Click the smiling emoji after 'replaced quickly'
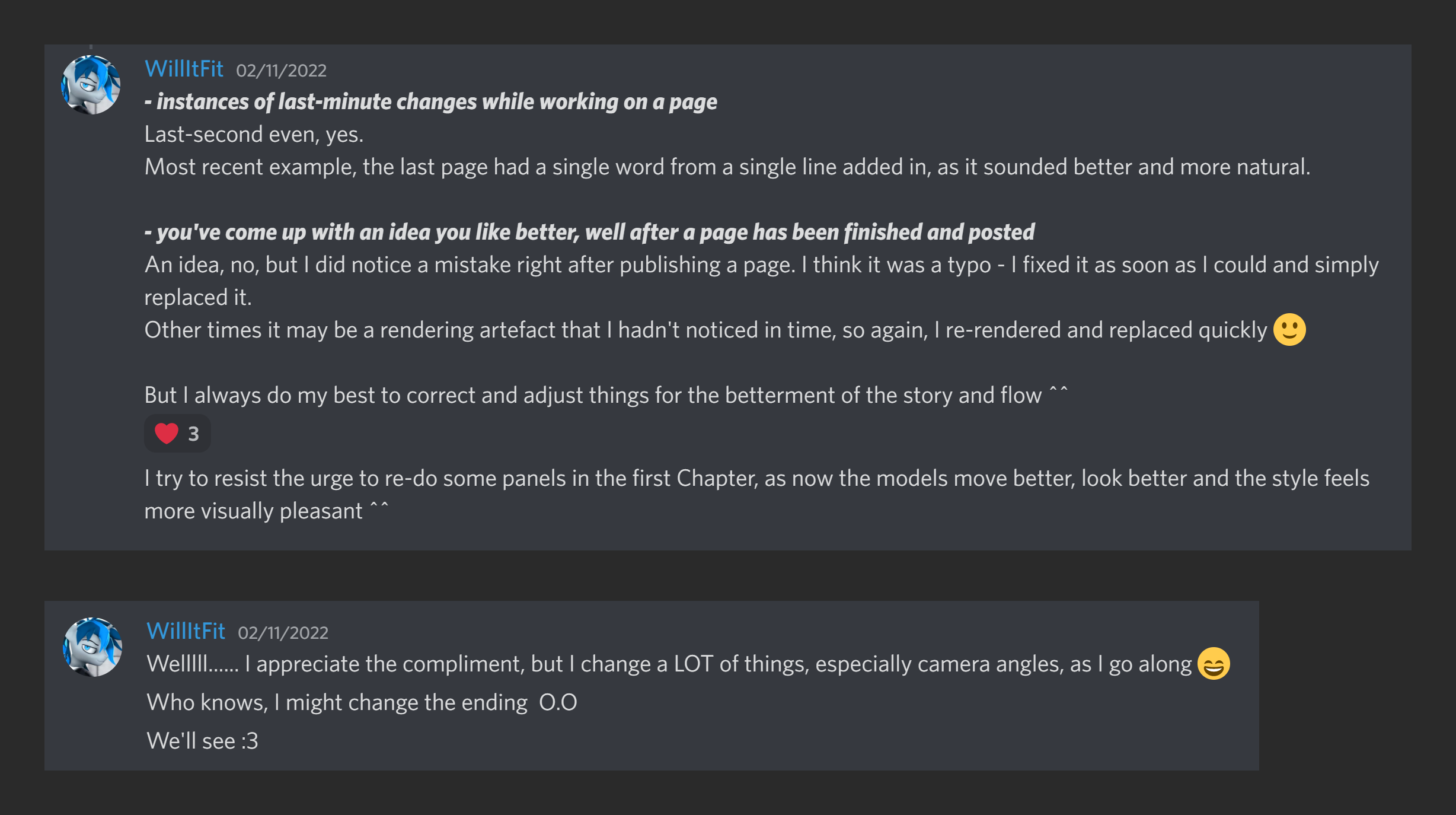Screen dimensions: 1456x815 coord(1289,330)
